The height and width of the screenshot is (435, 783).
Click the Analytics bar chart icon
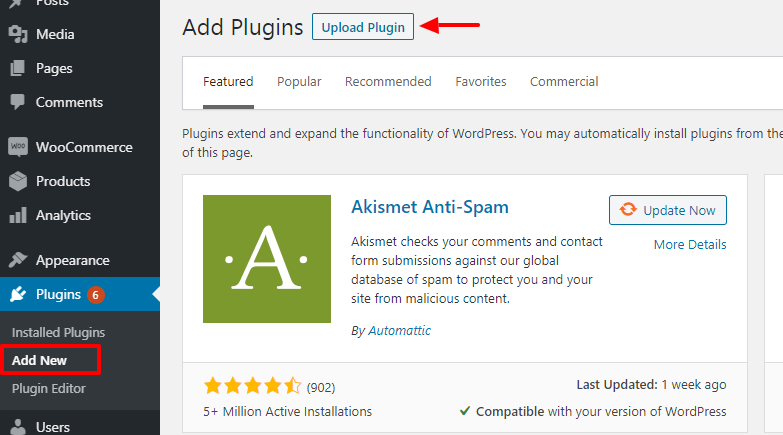(18, 215)
